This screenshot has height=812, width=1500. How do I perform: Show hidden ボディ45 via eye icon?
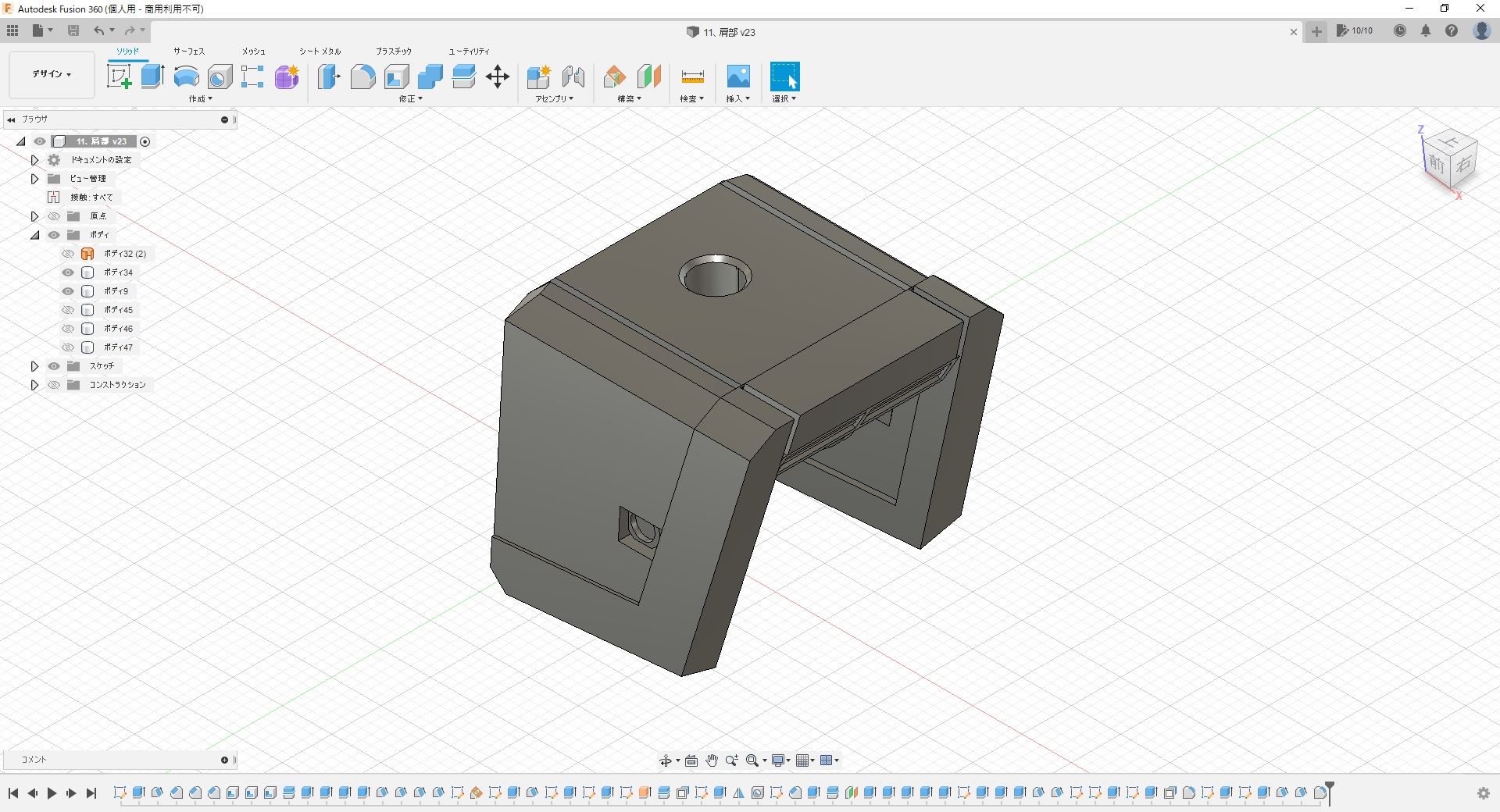point(68,310)
